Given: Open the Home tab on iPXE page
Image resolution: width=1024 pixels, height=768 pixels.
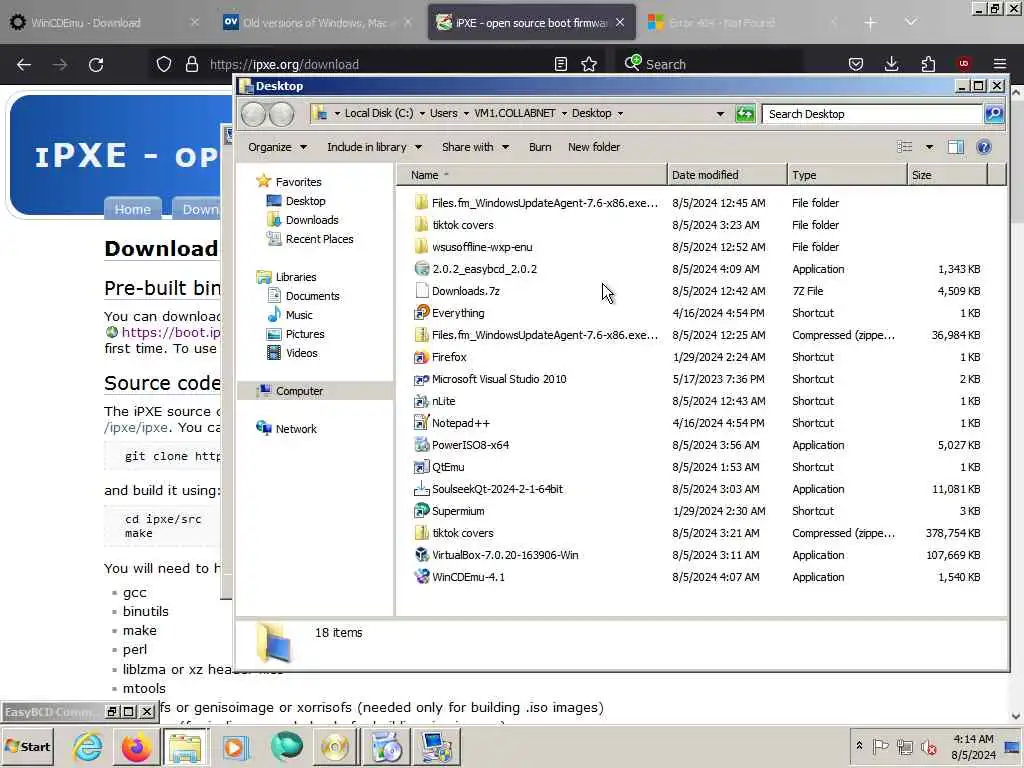Looking at the screenshot, I should coord(133,209).
